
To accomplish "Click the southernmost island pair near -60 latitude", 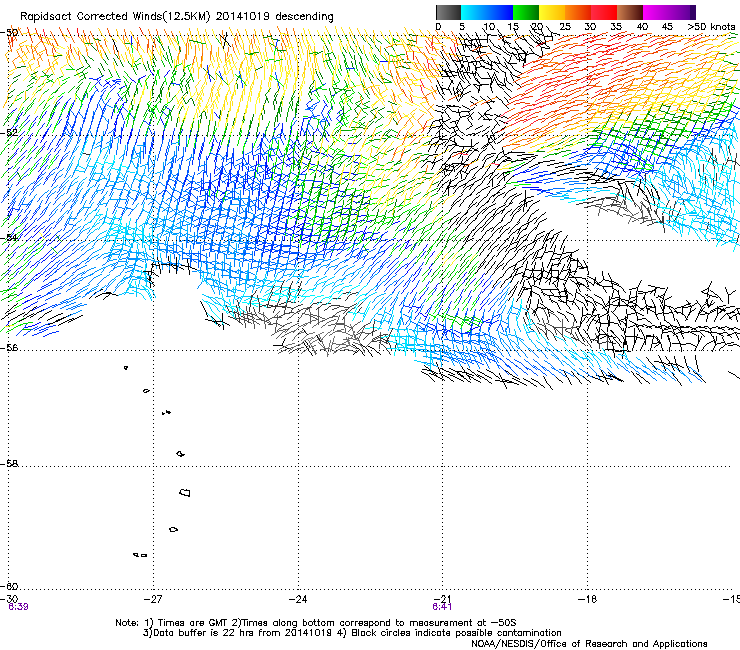I will coord(140,555).
